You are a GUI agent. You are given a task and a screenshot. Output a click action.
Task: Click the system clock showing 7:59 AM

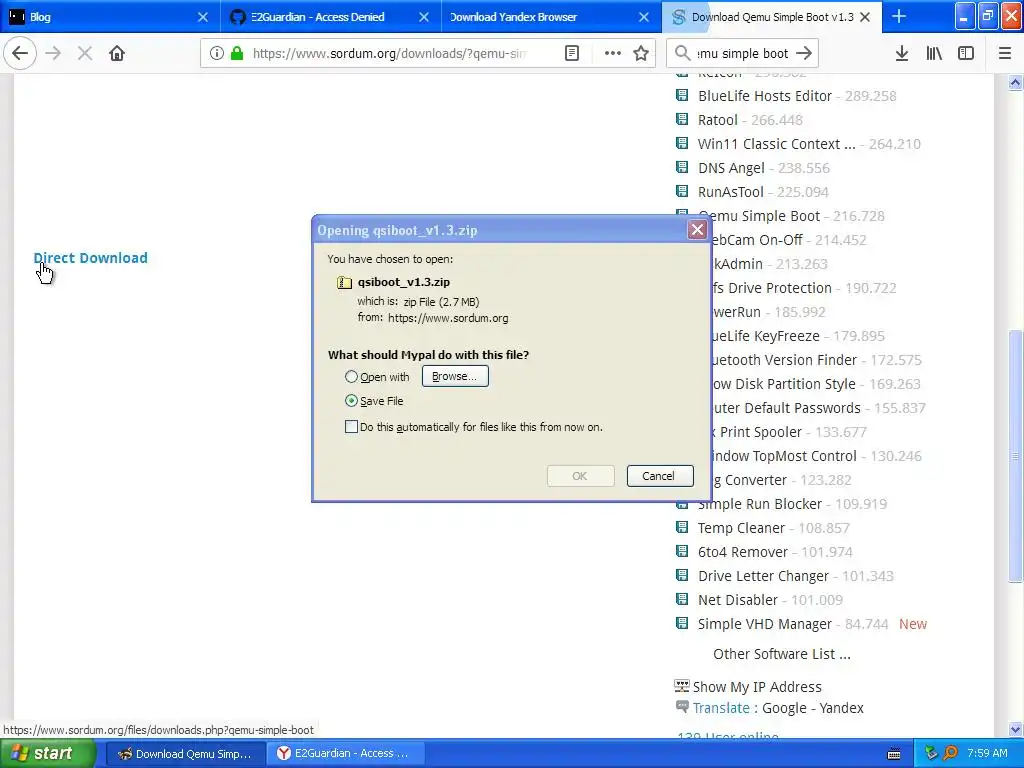point(987,754)
